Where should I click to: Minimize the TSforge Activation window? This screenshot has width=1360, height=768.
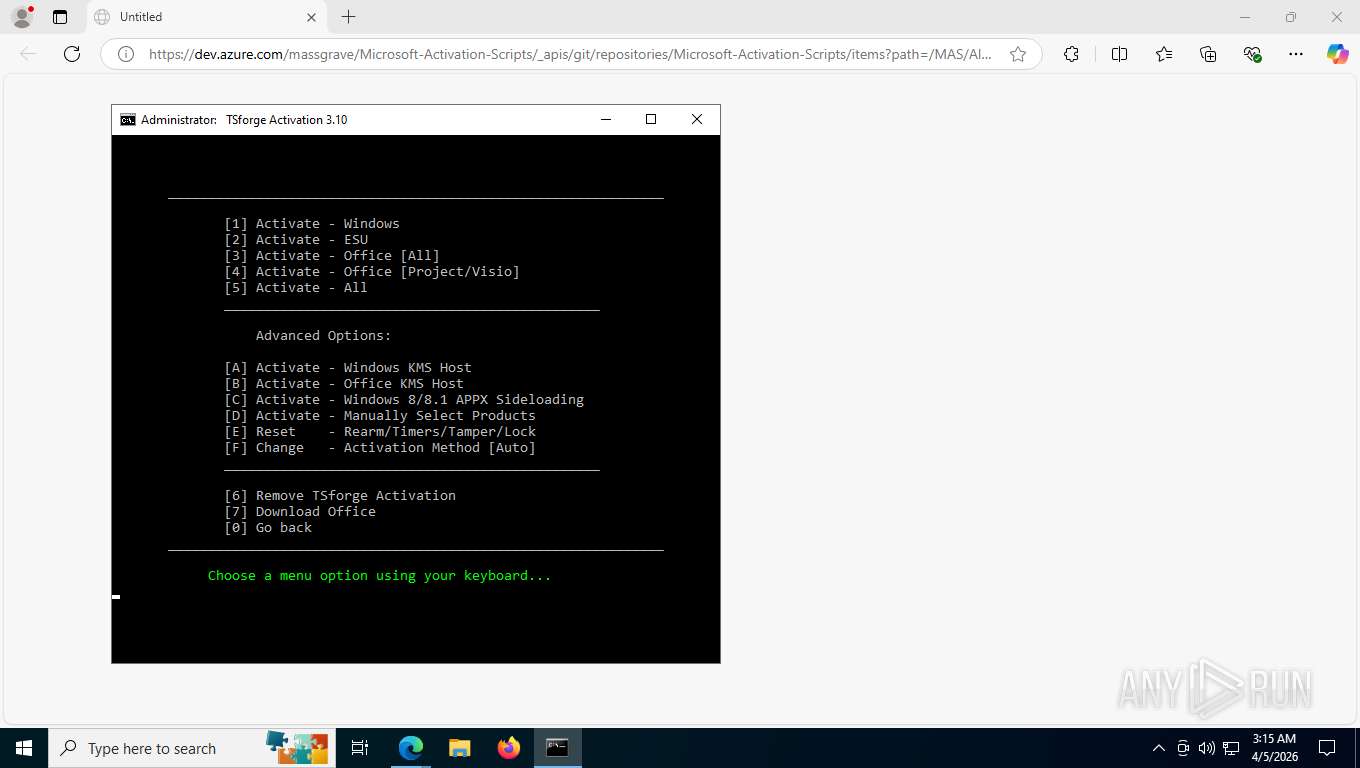605,119
